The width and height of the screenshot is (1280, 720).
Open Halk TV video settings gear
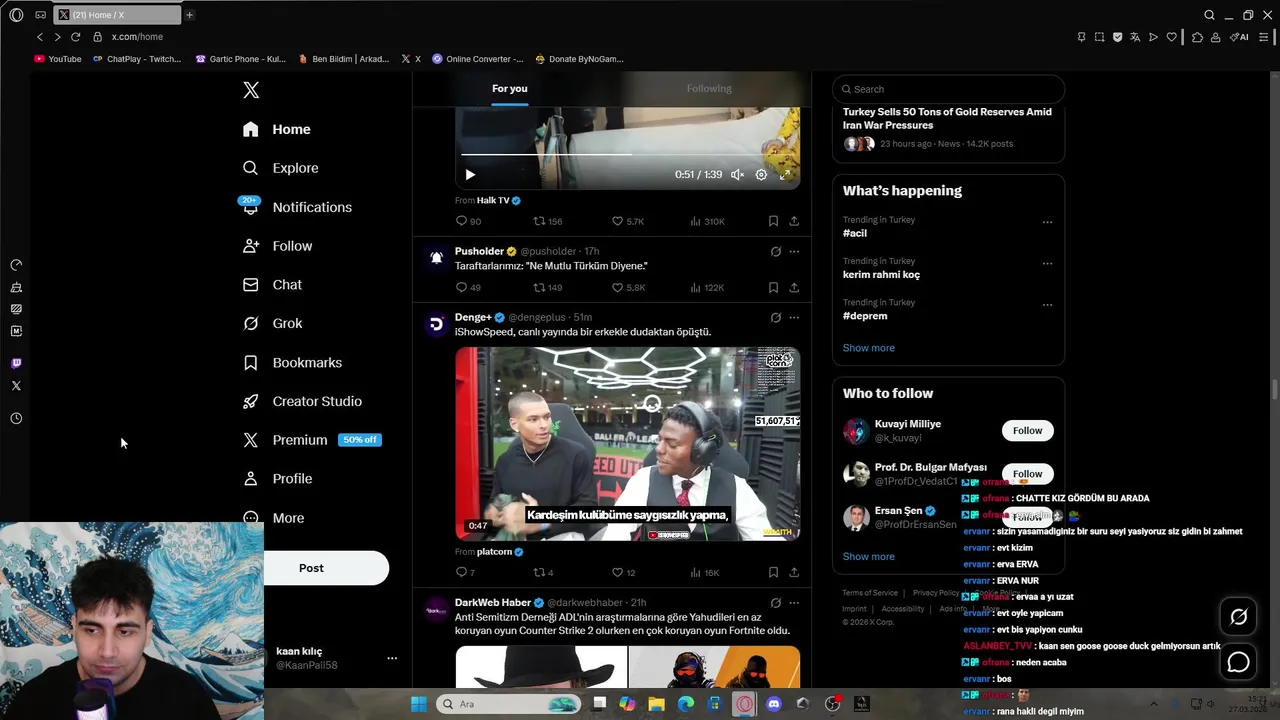(x=761, y=175)
